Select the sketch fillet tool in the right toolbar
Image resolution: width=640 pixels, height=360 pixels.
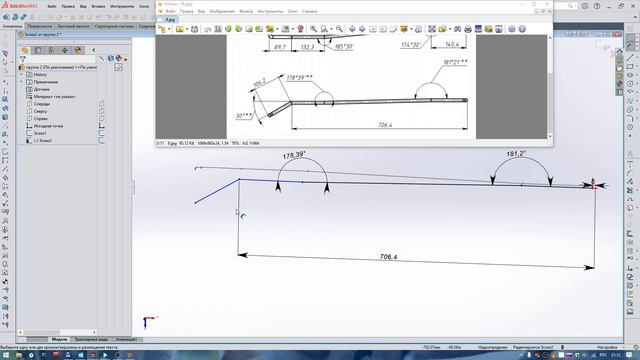(630, 118)
